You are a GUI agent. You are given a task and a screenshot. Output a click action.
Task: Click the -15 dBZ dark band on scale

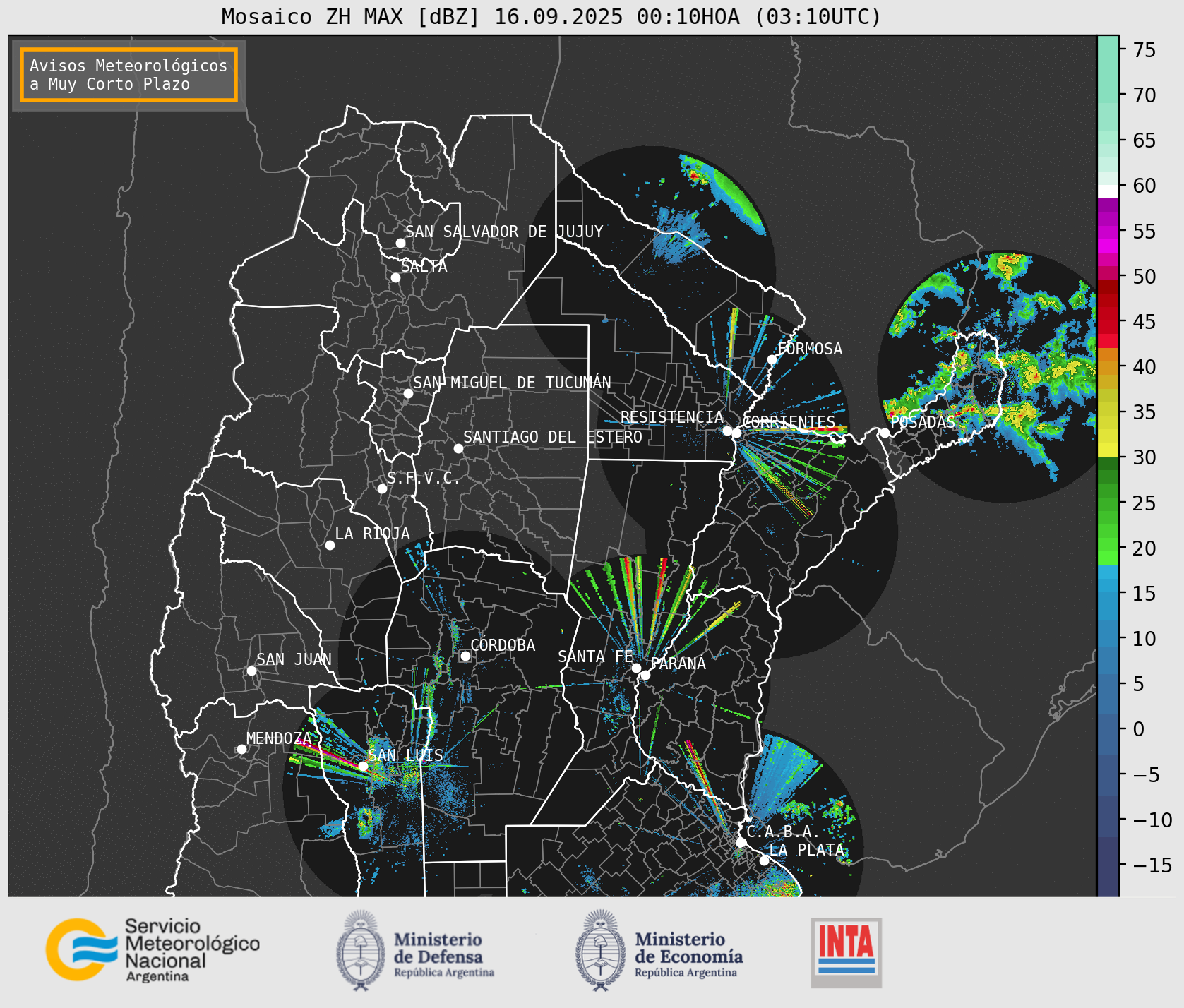tap(1108, 865)
